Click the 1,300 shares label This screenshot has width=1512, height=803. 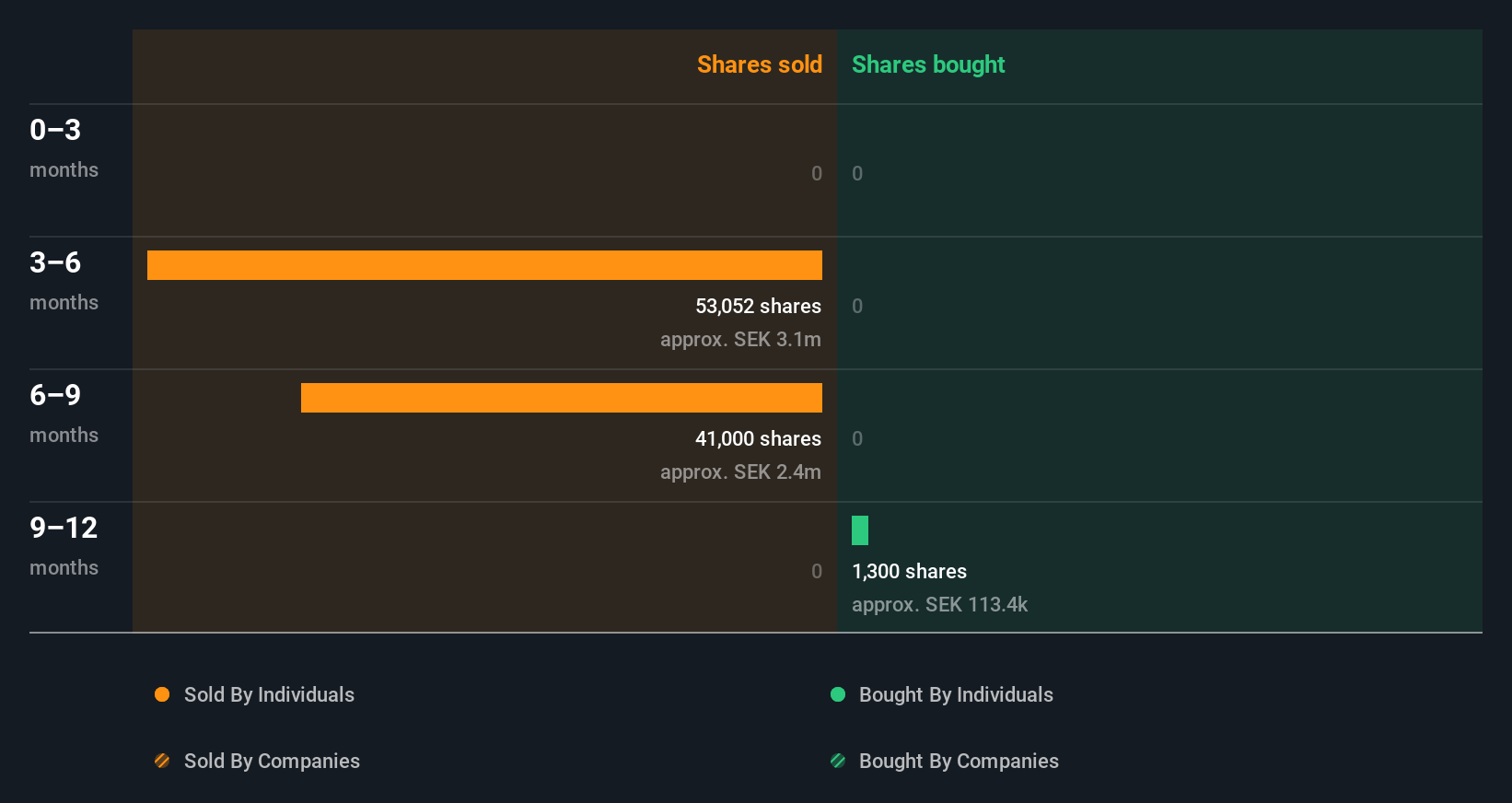[910, 571]
